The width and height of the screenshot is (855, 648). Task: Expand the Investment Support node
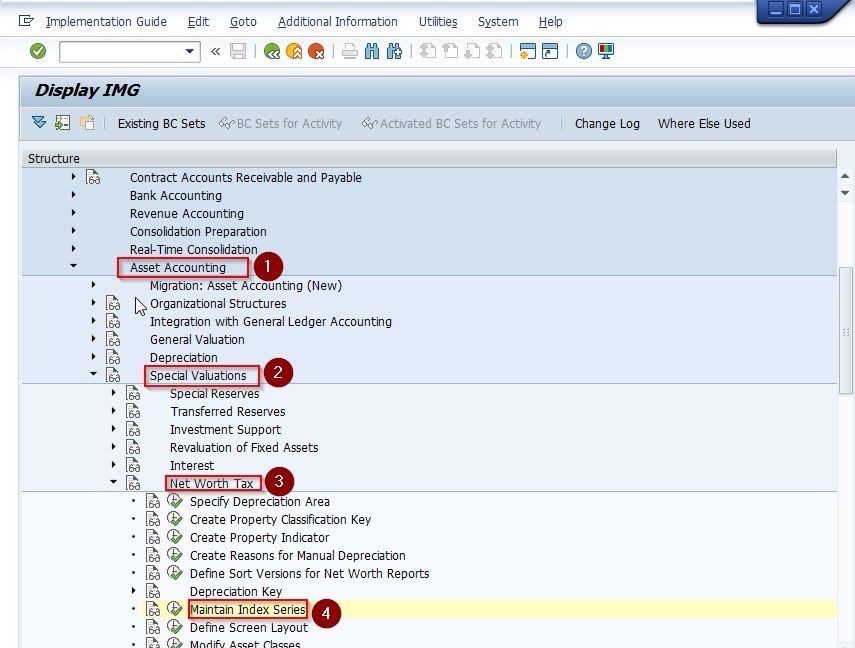pyautogui.click(x=113, y=429)
